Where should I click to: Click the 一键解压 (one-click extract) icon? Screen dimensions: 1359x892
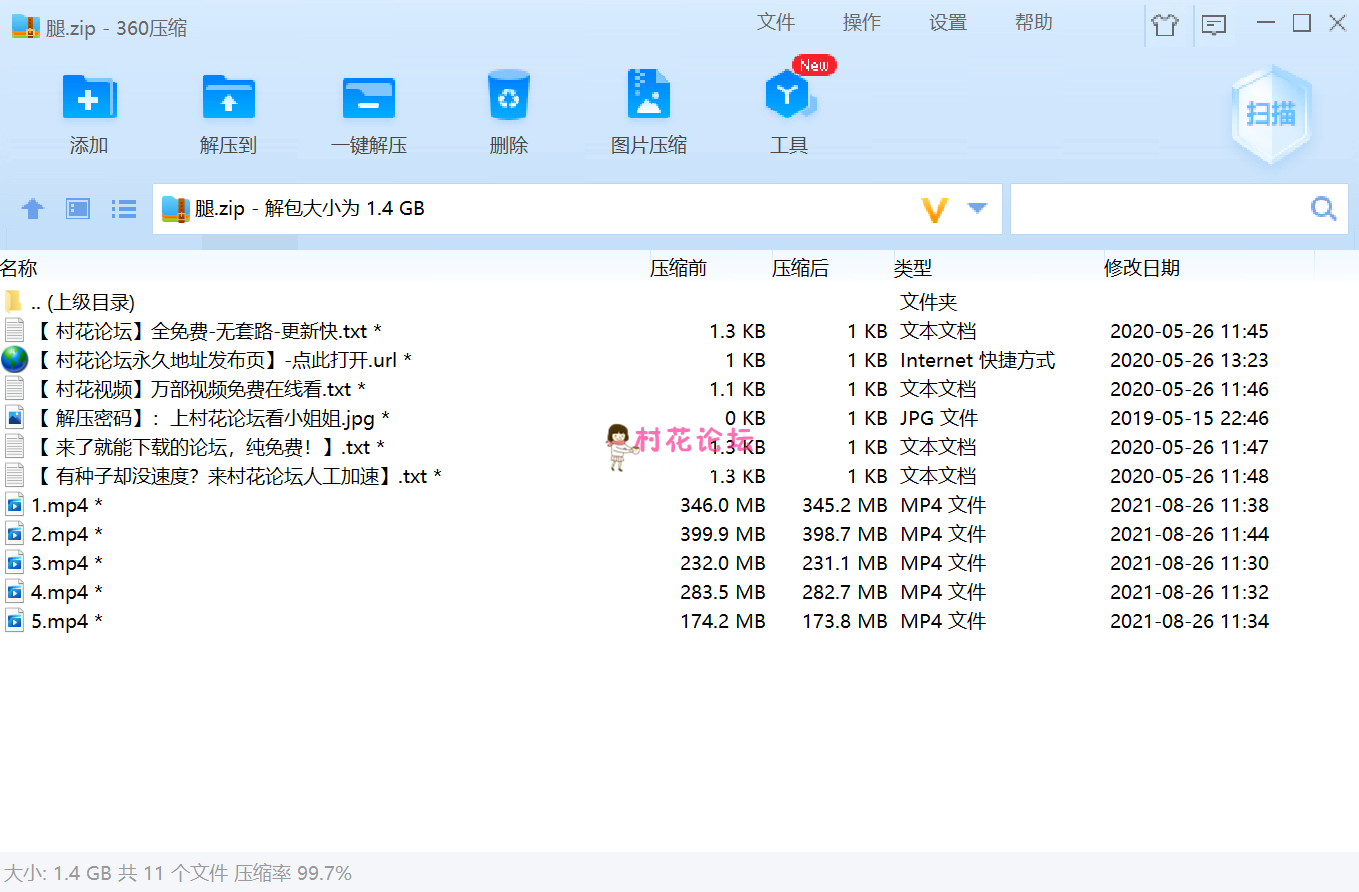(368, 98)
